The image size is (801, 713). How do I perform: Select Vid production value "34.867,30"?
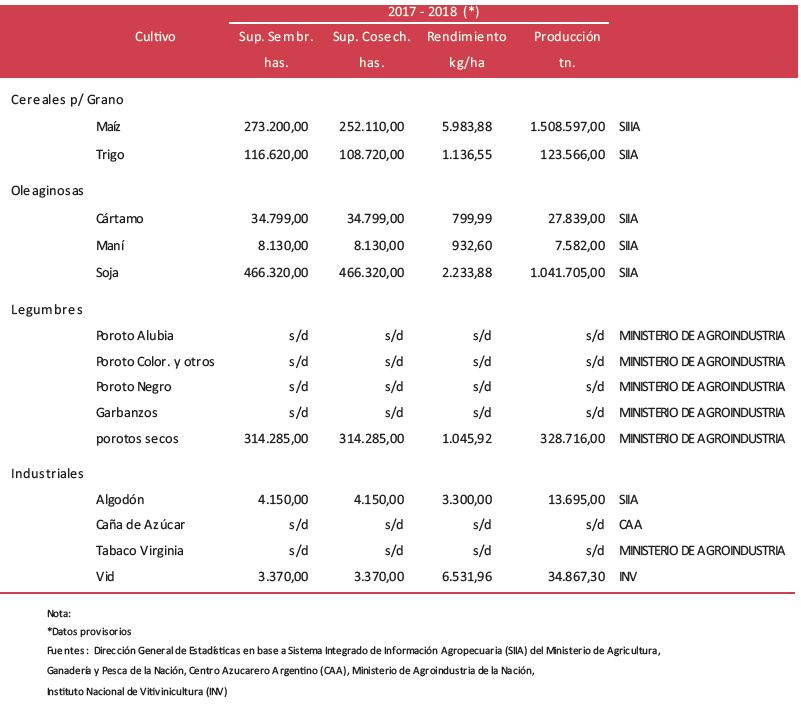(x=577, y=577)
